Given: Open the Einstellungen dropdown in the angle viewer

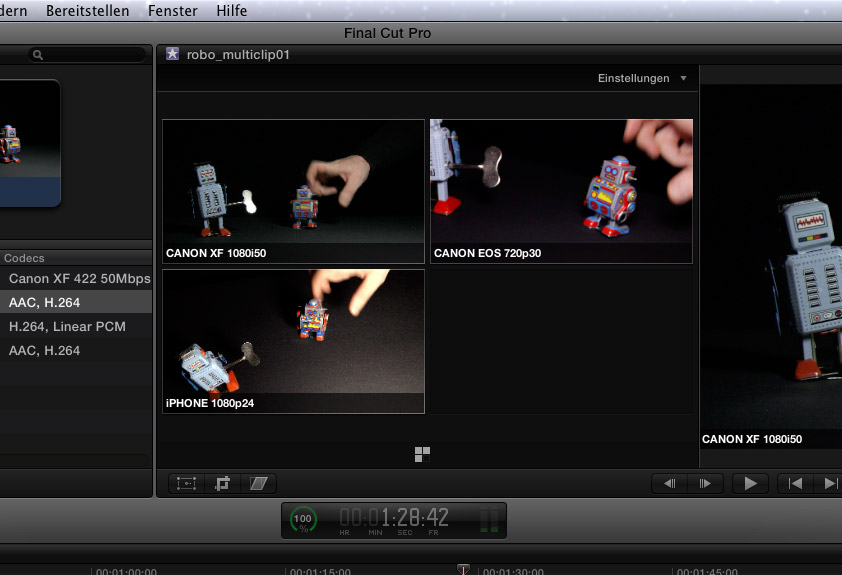Looking at the screenshot, I should (x=642, y=78).
